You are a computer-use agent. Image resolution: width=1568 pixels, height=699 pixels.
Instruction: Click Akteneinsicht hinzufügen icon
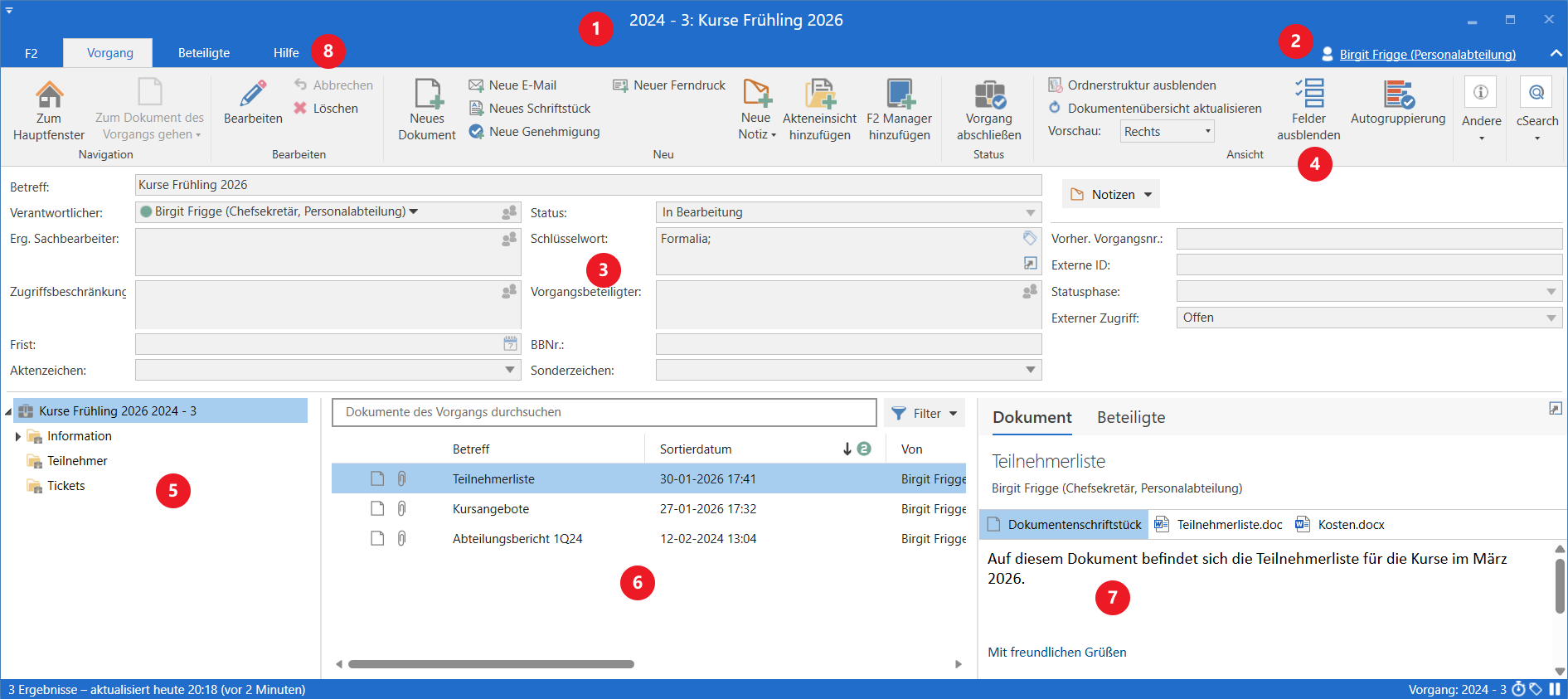click(819, 95)
